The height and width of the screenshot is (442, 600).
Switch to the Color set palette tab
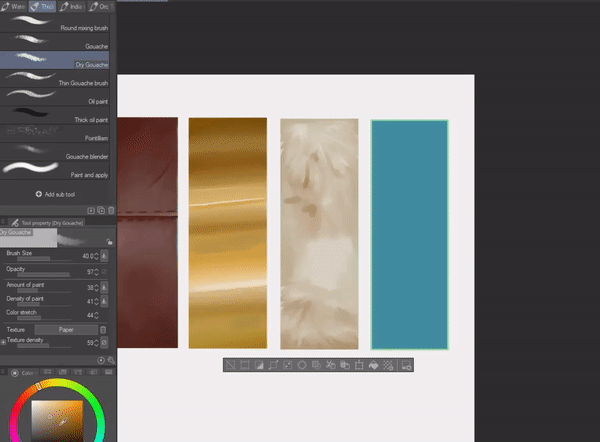point(63,372)
